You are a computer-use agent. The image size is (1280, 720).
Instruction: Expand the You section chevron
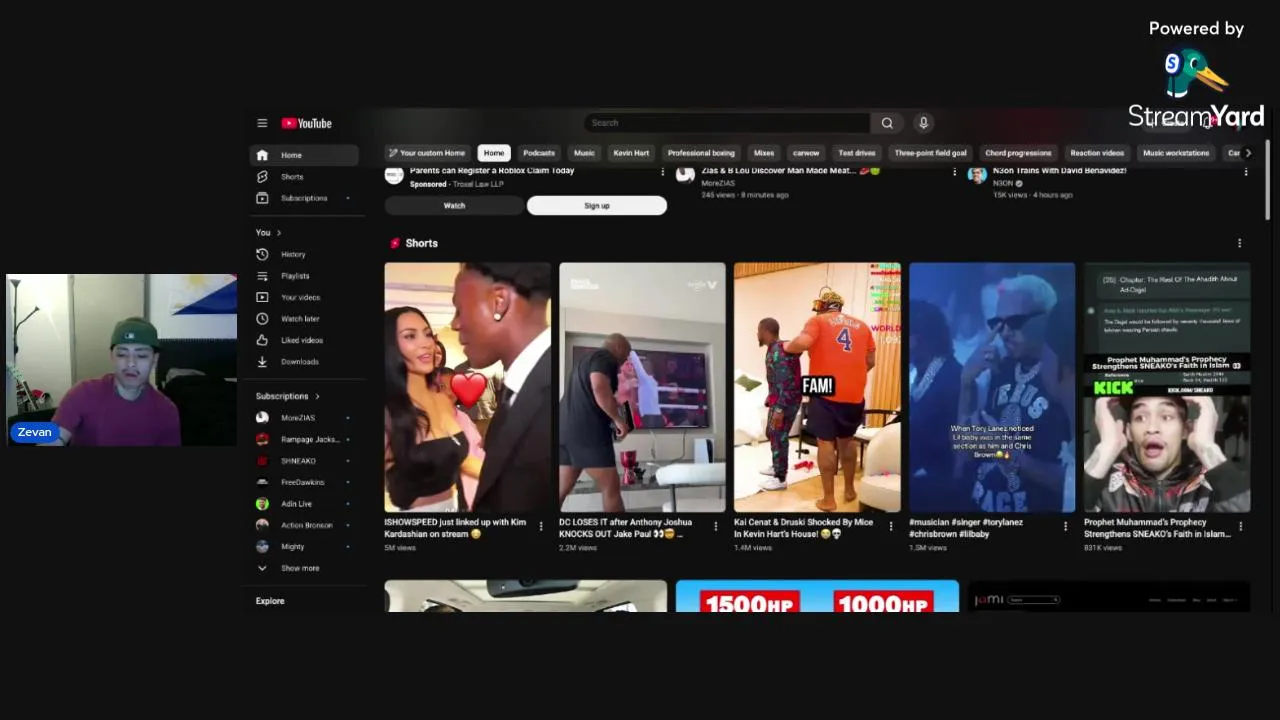[x=279, y=233]
